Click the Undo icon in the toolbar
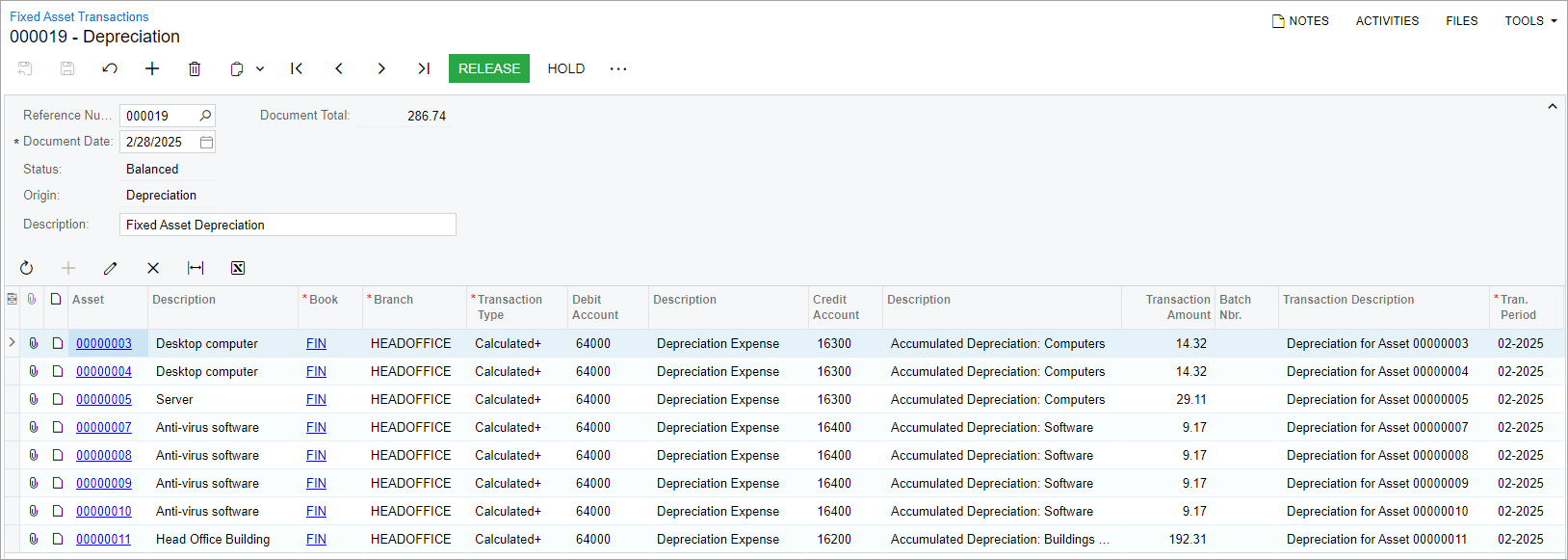 pyautogui.click(x=110, y=68)
